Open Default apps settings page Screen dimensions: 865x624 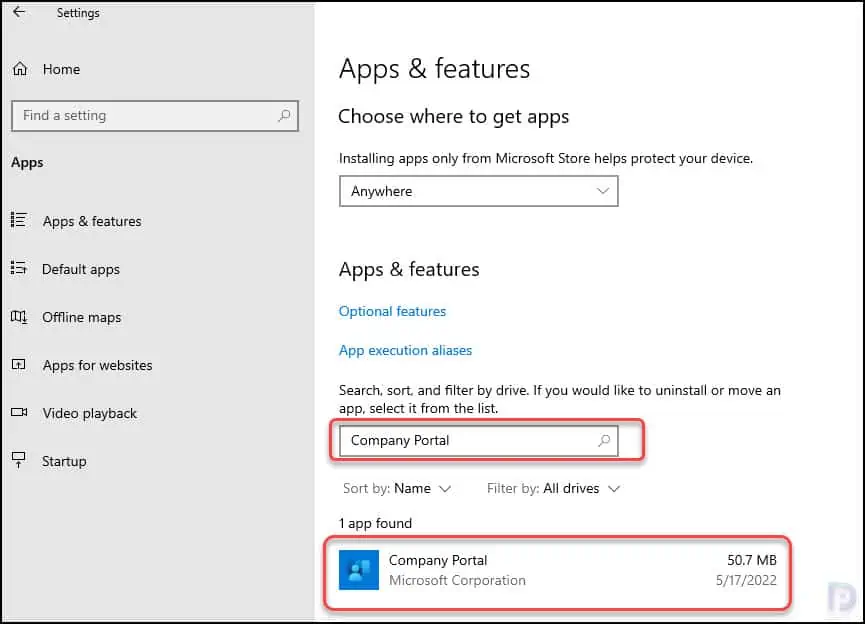point(81,269)
